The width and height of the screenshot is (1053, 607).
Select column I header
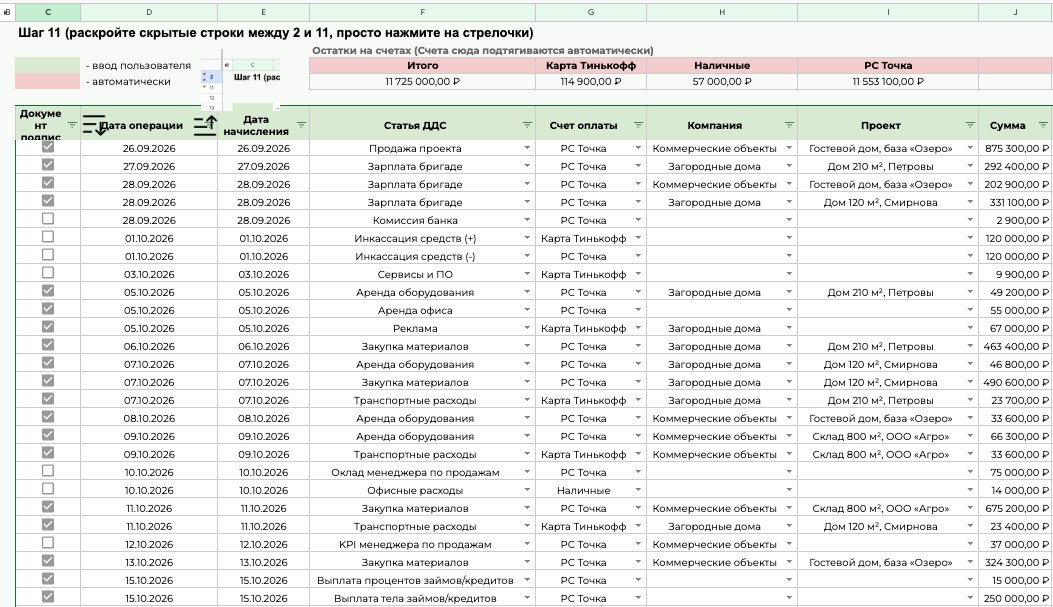click(x=888, y=12)
